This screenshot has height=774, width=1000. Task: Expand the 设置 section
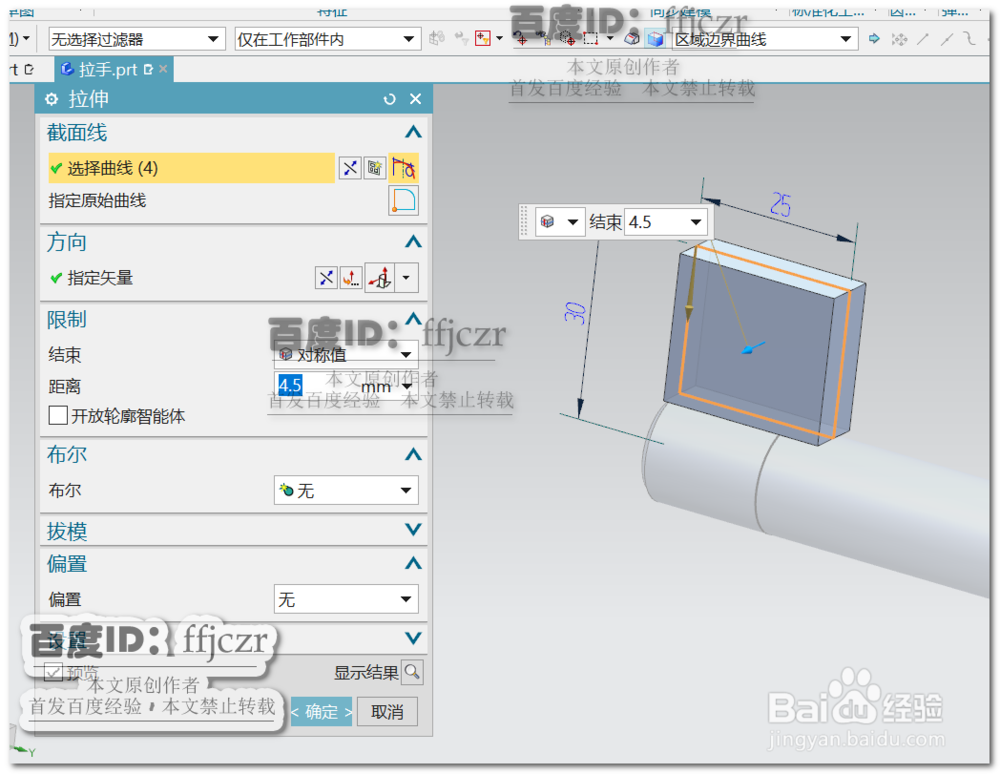(413, 638)
